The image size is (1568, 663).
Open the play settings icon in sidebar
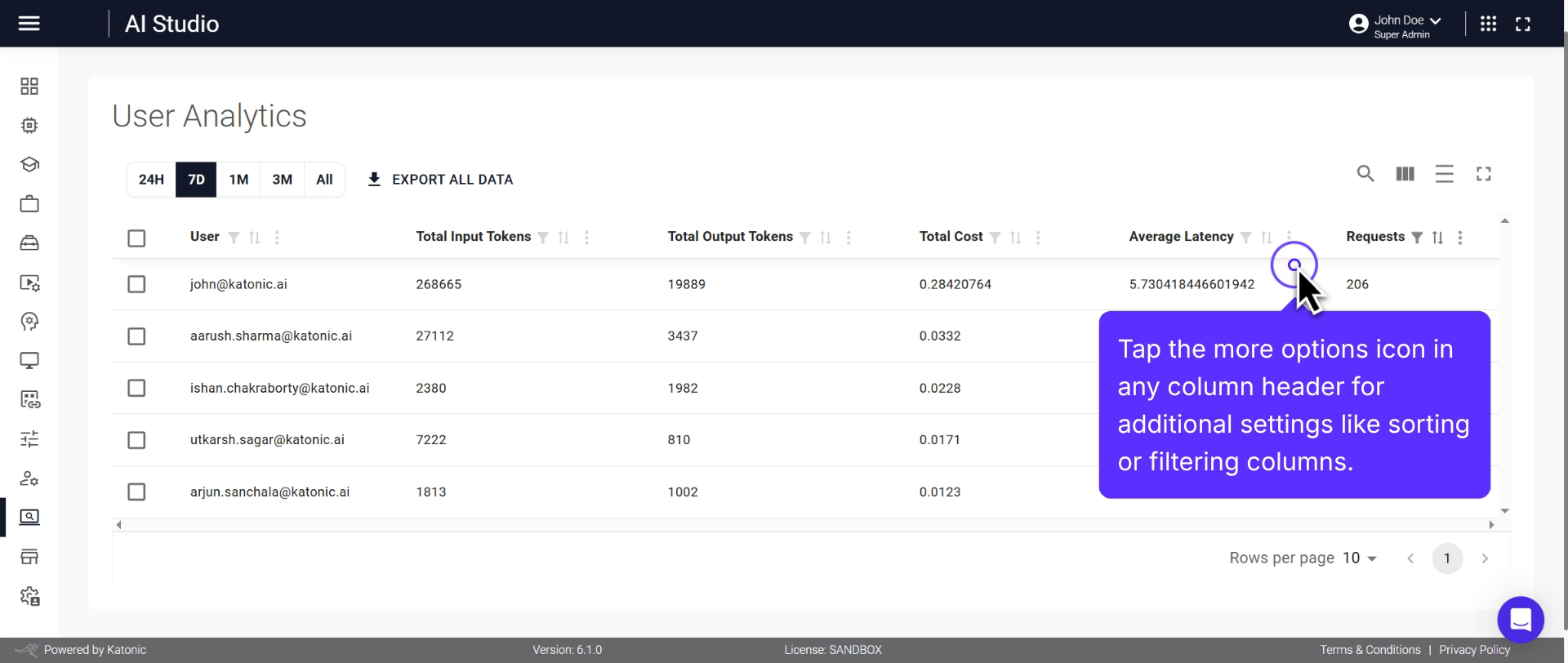29,283
